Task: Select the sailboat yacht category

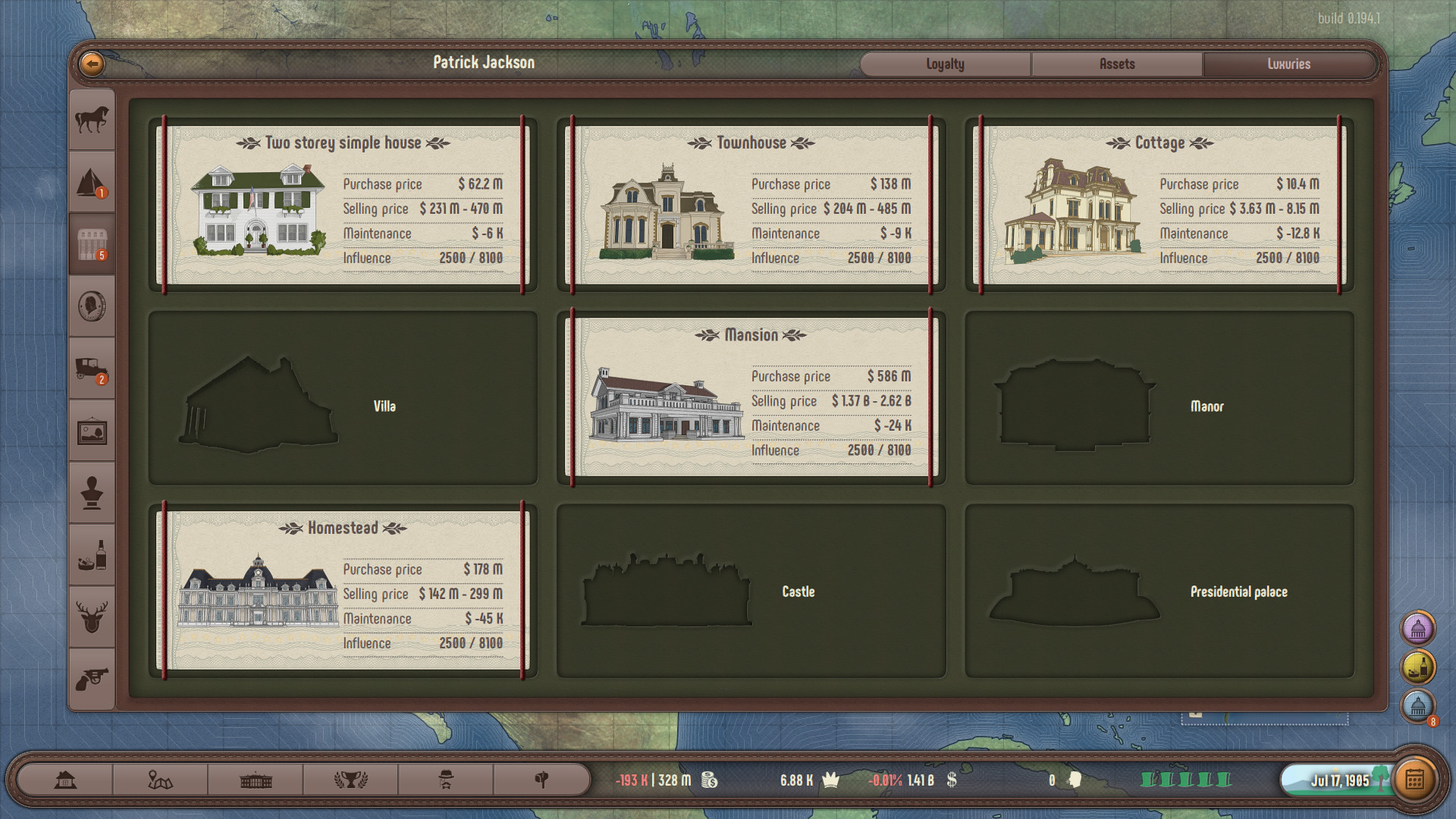Action: pyautogui.click(x=92, y=182)
